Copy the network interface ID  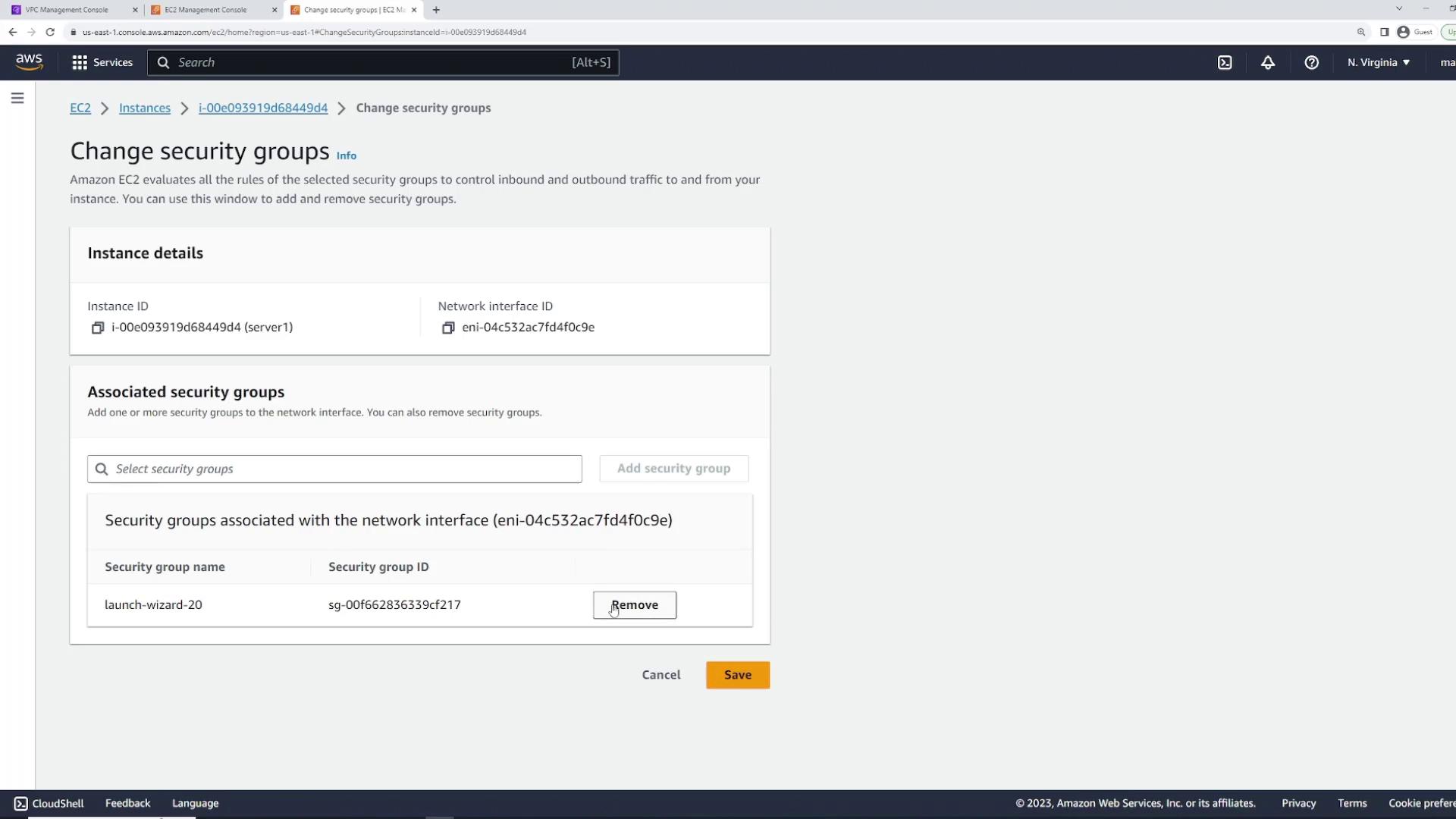click(448, 328)
